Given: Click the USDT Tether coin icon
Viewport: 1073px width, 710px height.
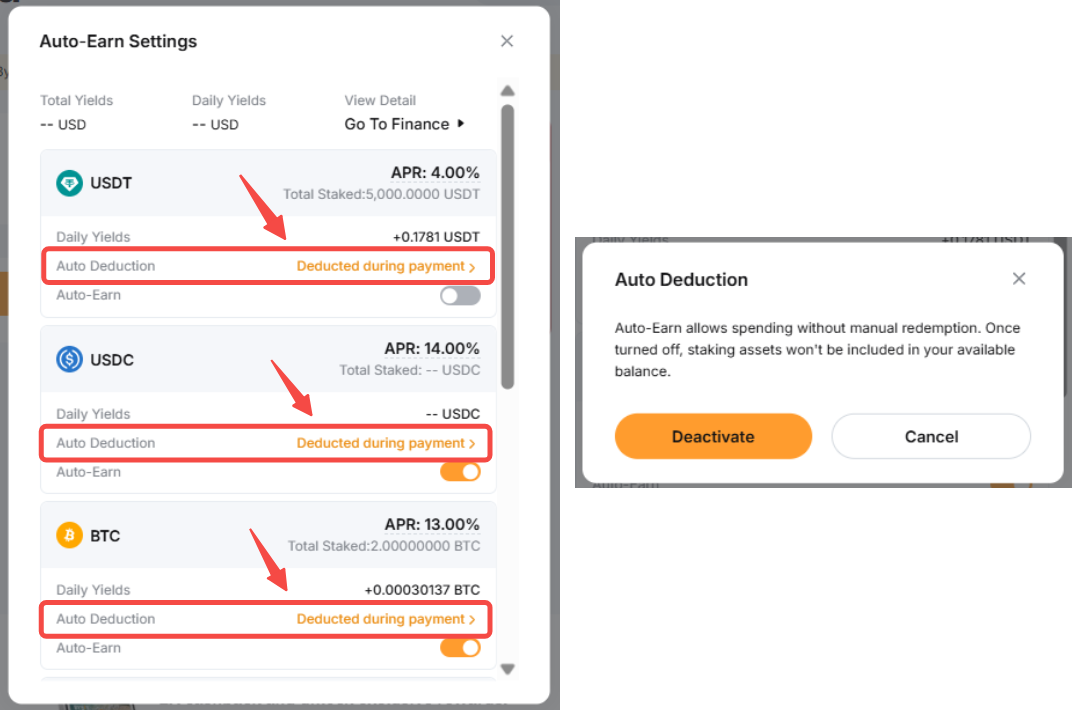Looking at the screenshot, I should click(69, 183).
